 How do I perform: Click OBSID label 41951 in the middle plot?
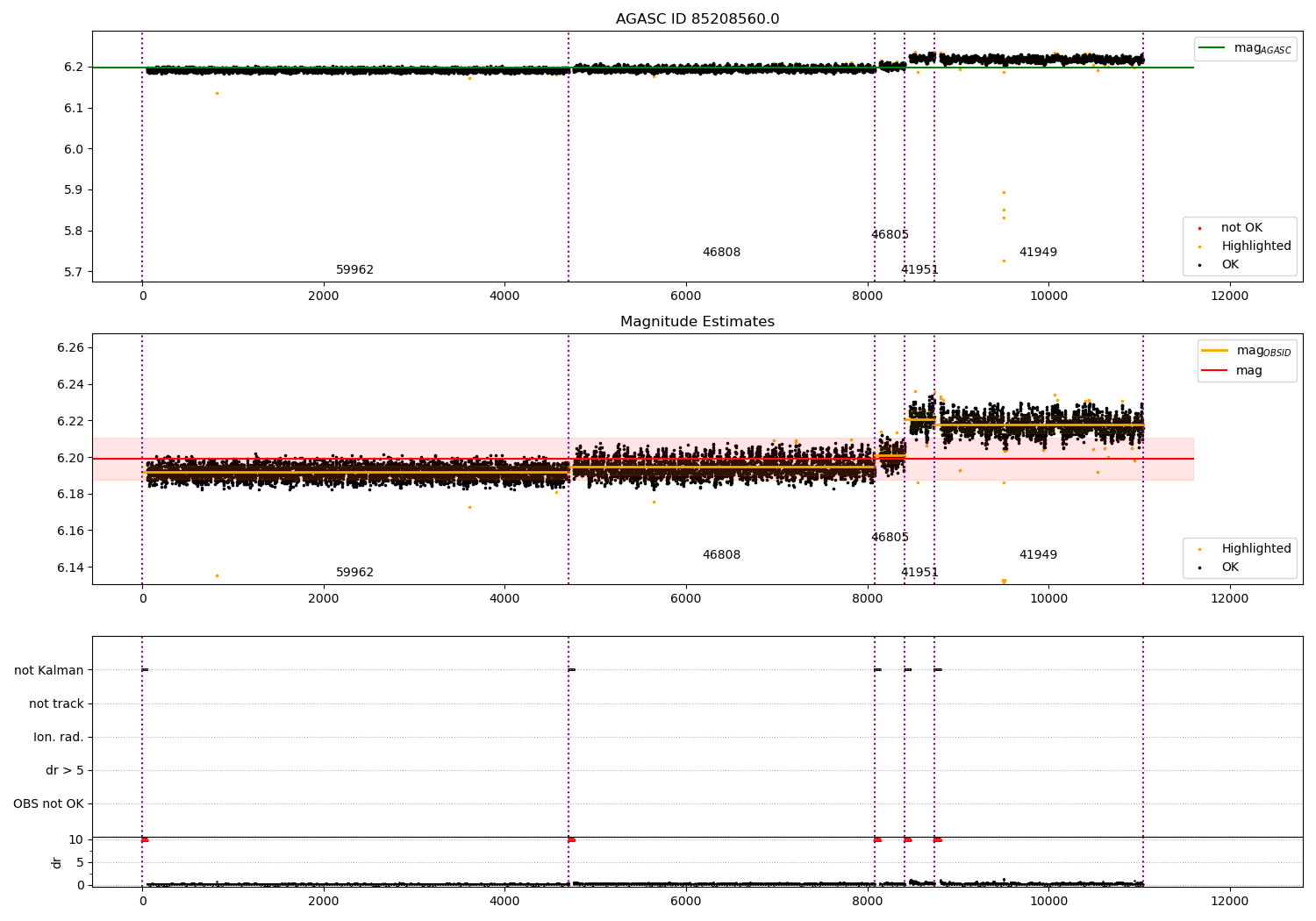point(919,573)
